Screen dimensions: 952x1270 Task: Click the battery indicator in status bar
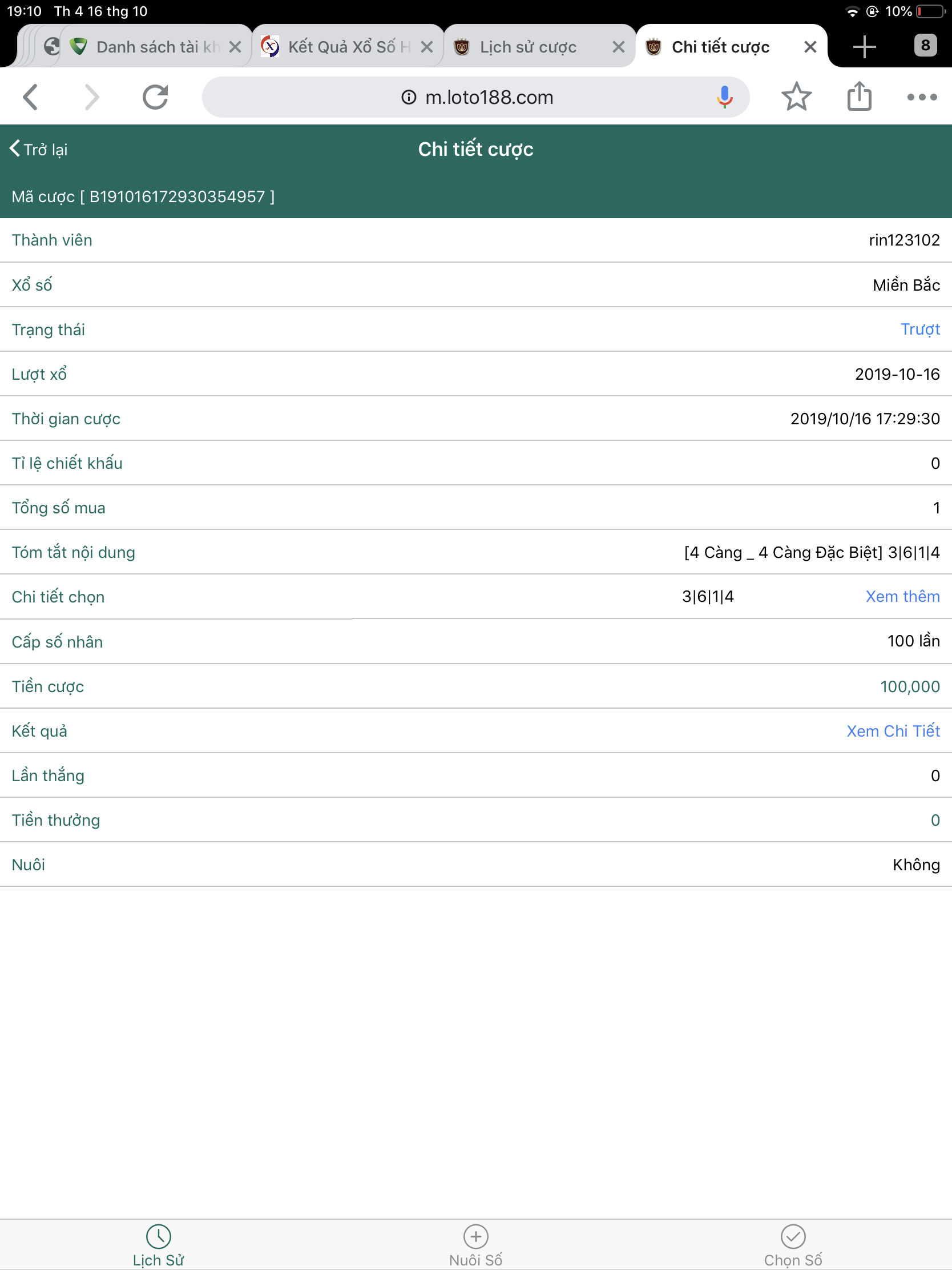pos(930,11)
